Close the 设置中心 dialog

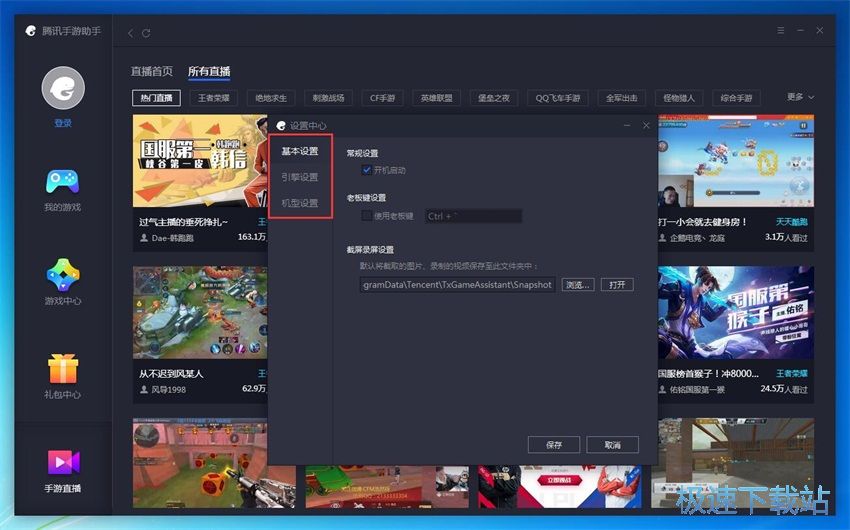646,125
